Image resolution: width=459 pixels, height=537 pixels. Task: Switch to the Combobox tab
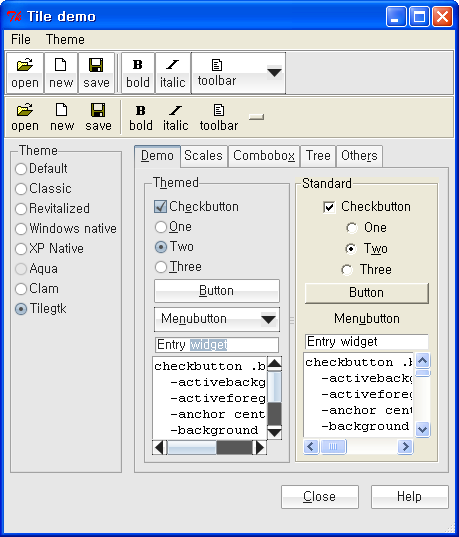click(x=264, y=156)
